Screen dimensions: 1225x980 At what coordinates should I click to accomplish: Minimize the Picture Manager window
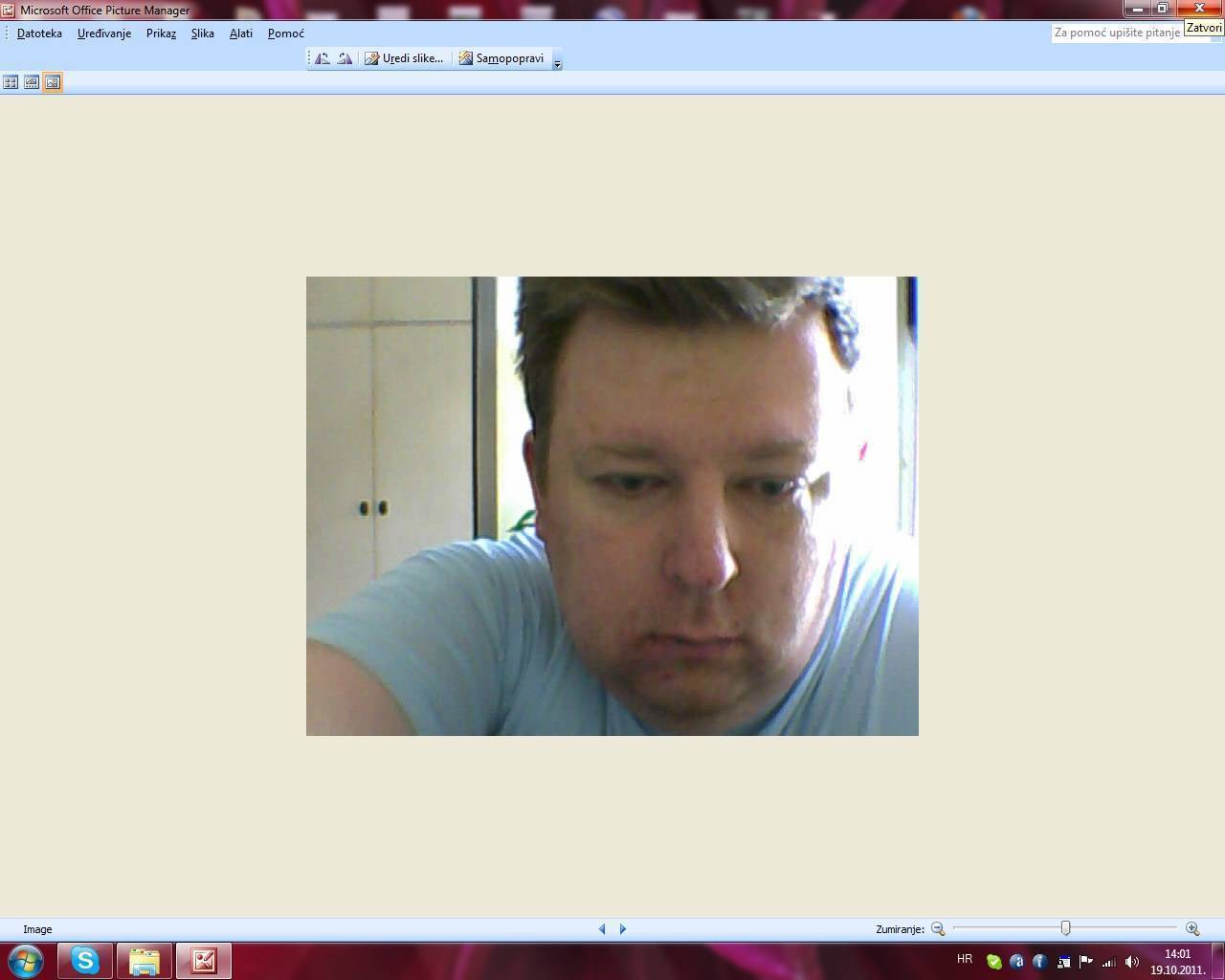(1137, 9)
